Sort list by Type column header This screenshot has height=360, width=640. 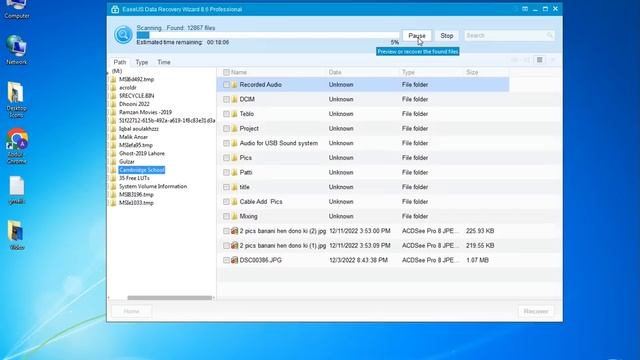[408, 72]
